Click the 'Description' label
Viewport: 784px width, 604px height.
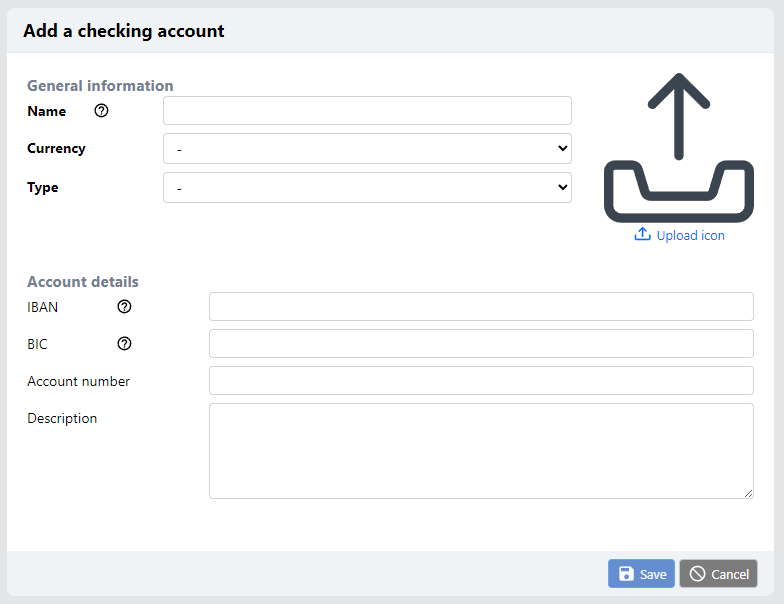[62, 418]
